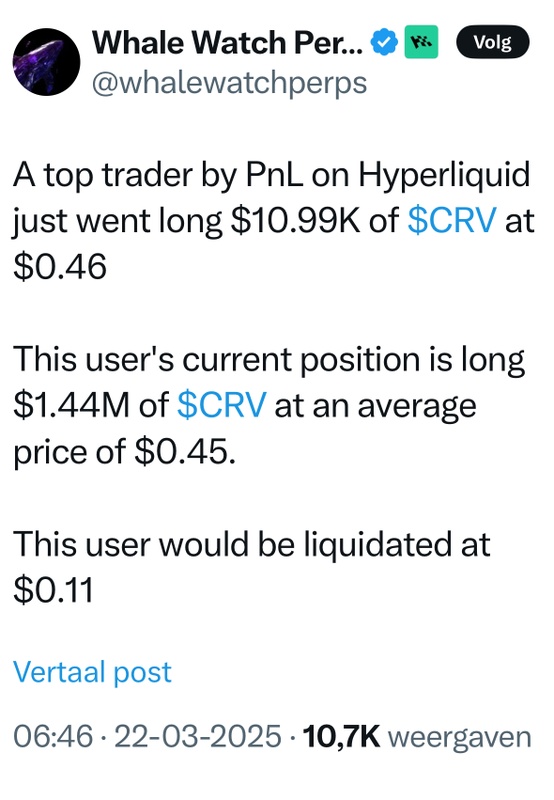
Task: Click the blue verified checkmark badge
Action: tap(384, 42)
